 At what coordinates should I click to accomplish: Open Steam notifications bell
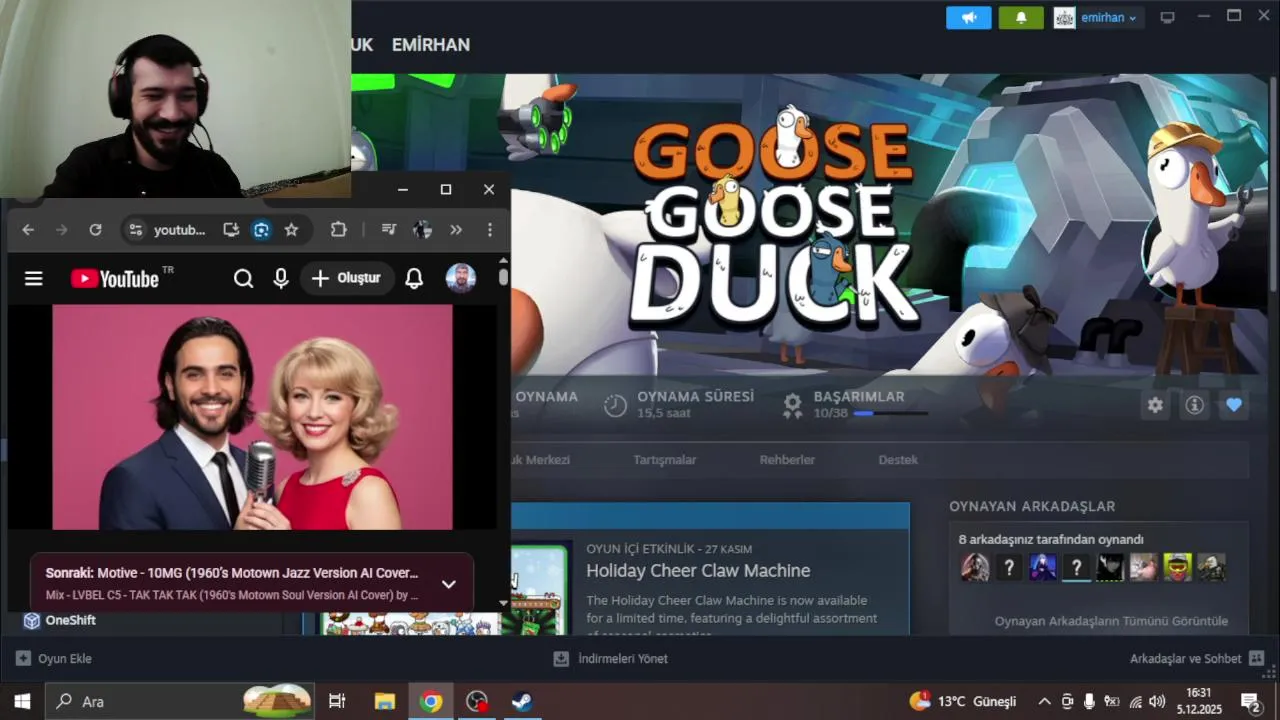click(1021, 18)
